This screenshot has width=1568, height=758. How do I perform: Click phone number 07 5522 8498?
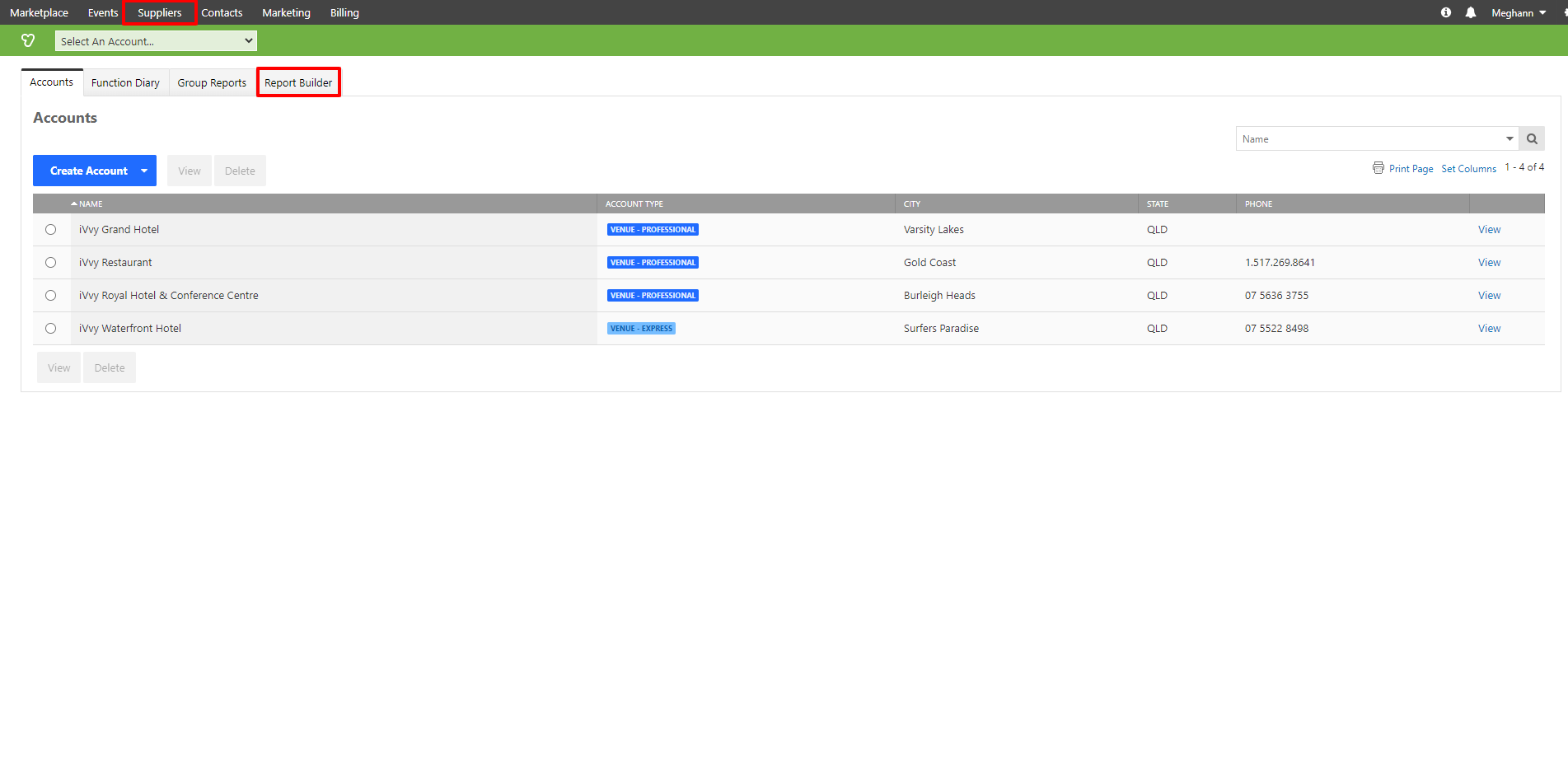tap(1276, 329)
